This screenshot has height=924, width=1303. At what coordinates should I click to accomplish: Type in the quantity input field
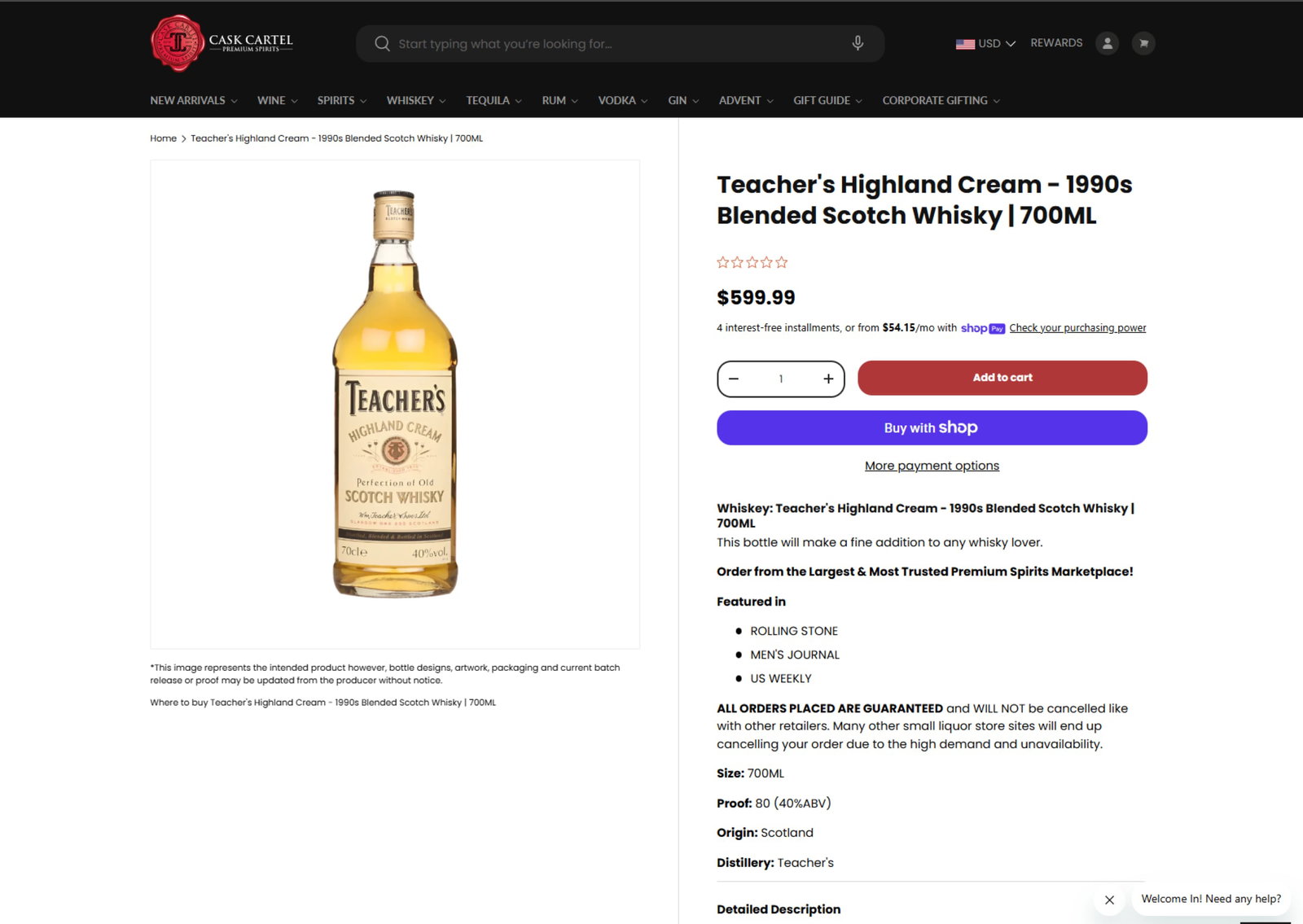(x=780, y=379)
